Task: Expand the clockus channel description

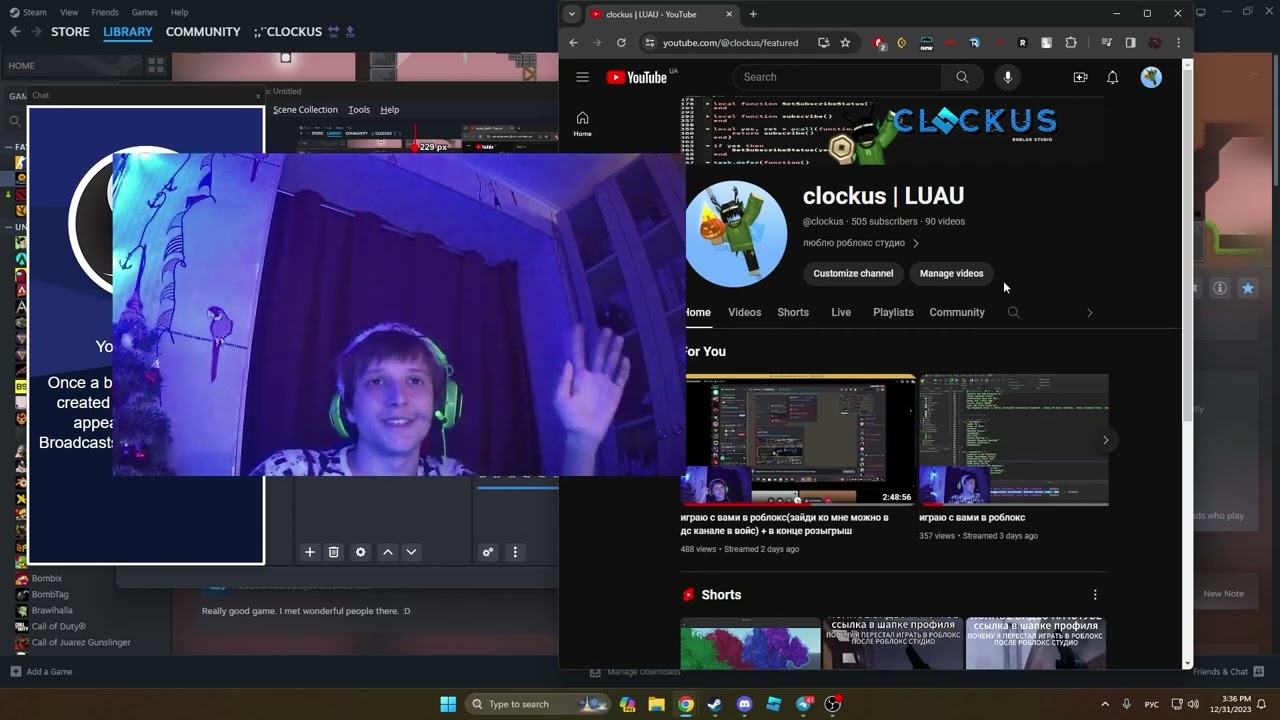Action: [x=915, y=243]
